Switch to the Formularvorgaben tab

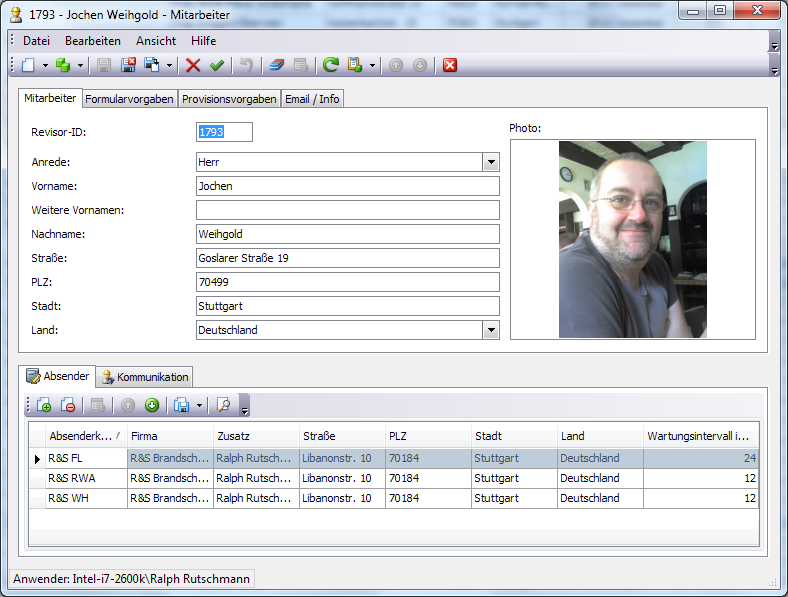click(x=129, y=99)
